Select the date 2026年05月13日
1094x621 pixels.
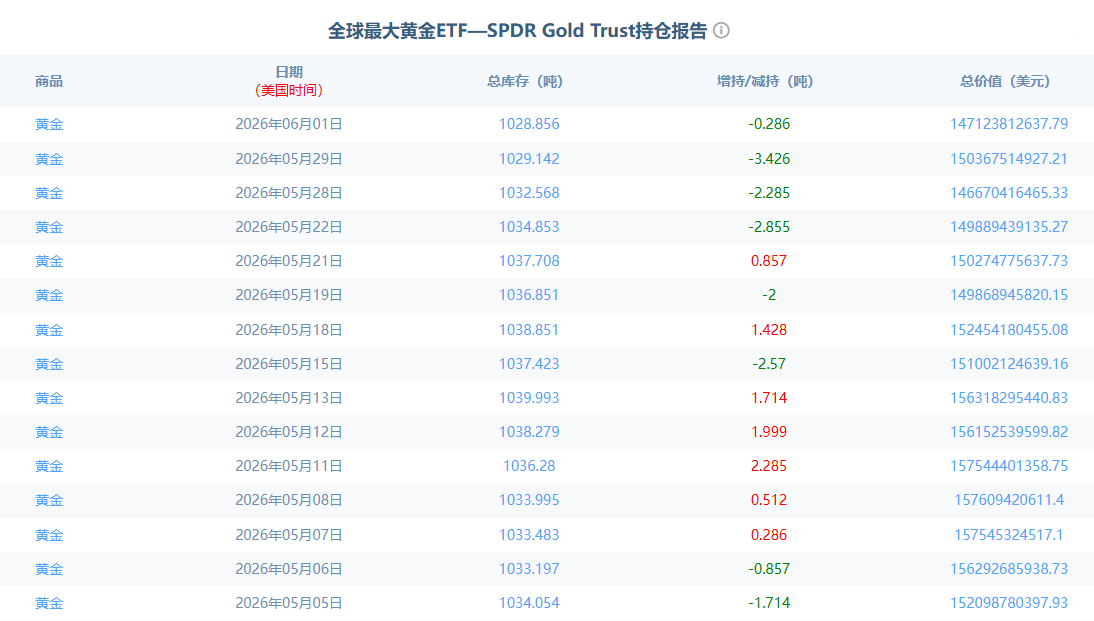tap(289, 398)
